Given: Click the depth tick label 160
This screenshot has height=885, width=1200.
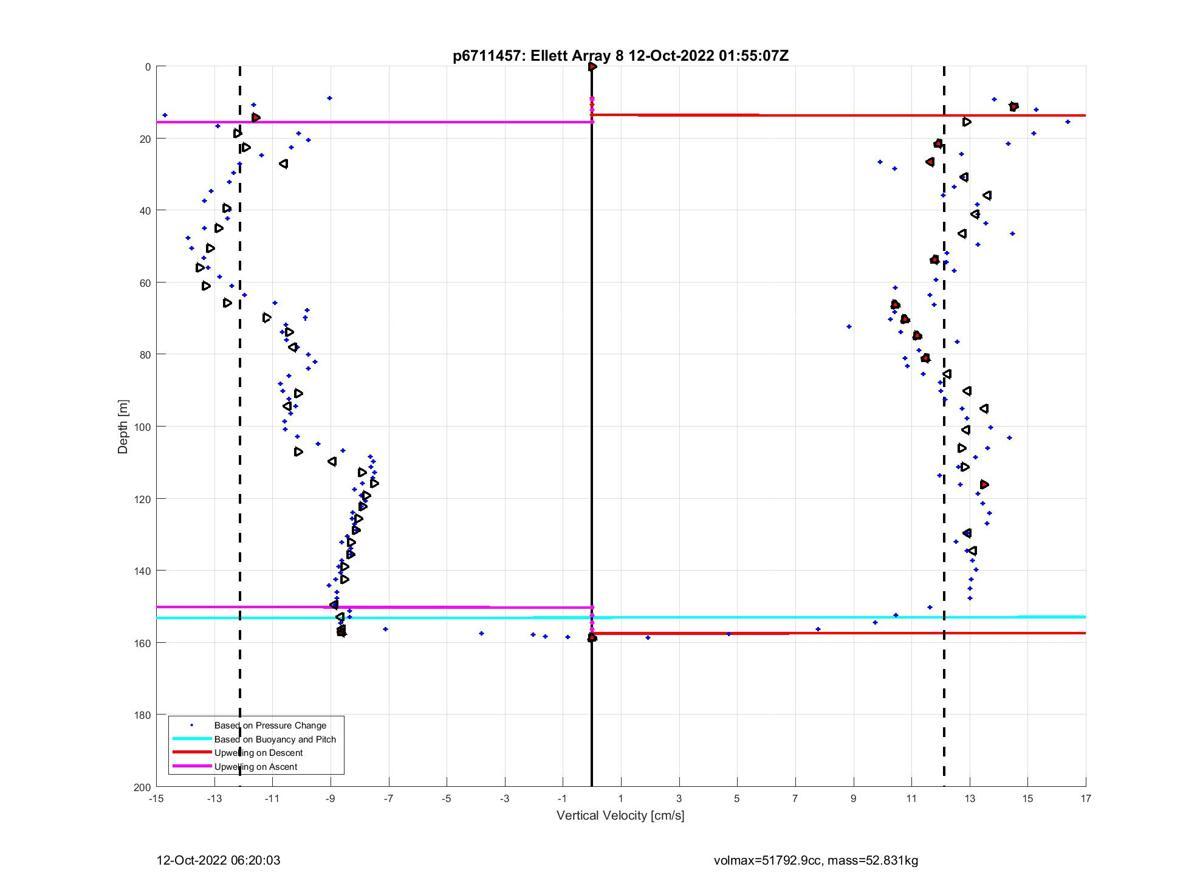Looking at the screenshot, I should (x=142, y=643).
